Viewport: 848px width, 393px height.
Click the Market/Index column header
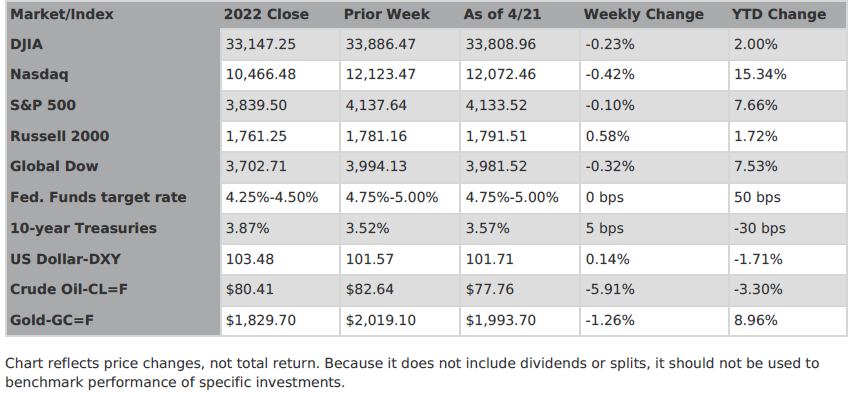click(x=62, y=15)
